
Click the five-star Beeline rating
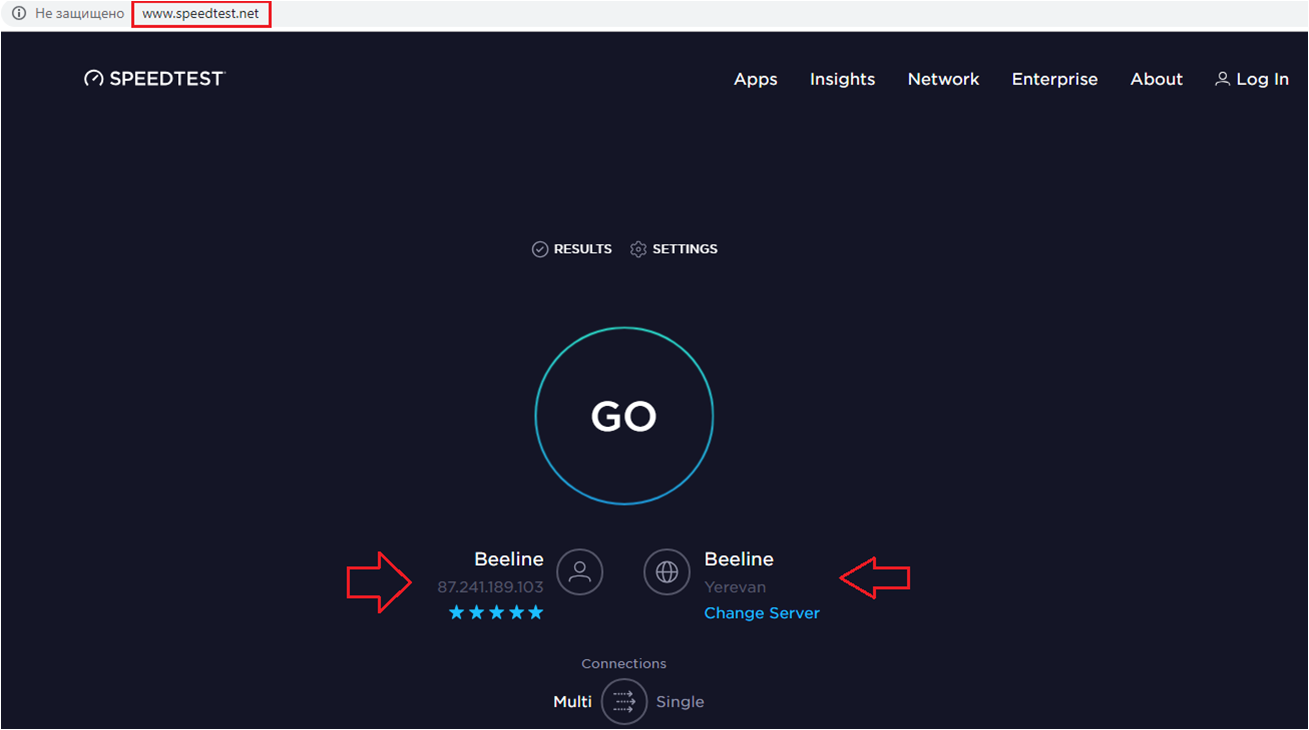pos(496,612)
